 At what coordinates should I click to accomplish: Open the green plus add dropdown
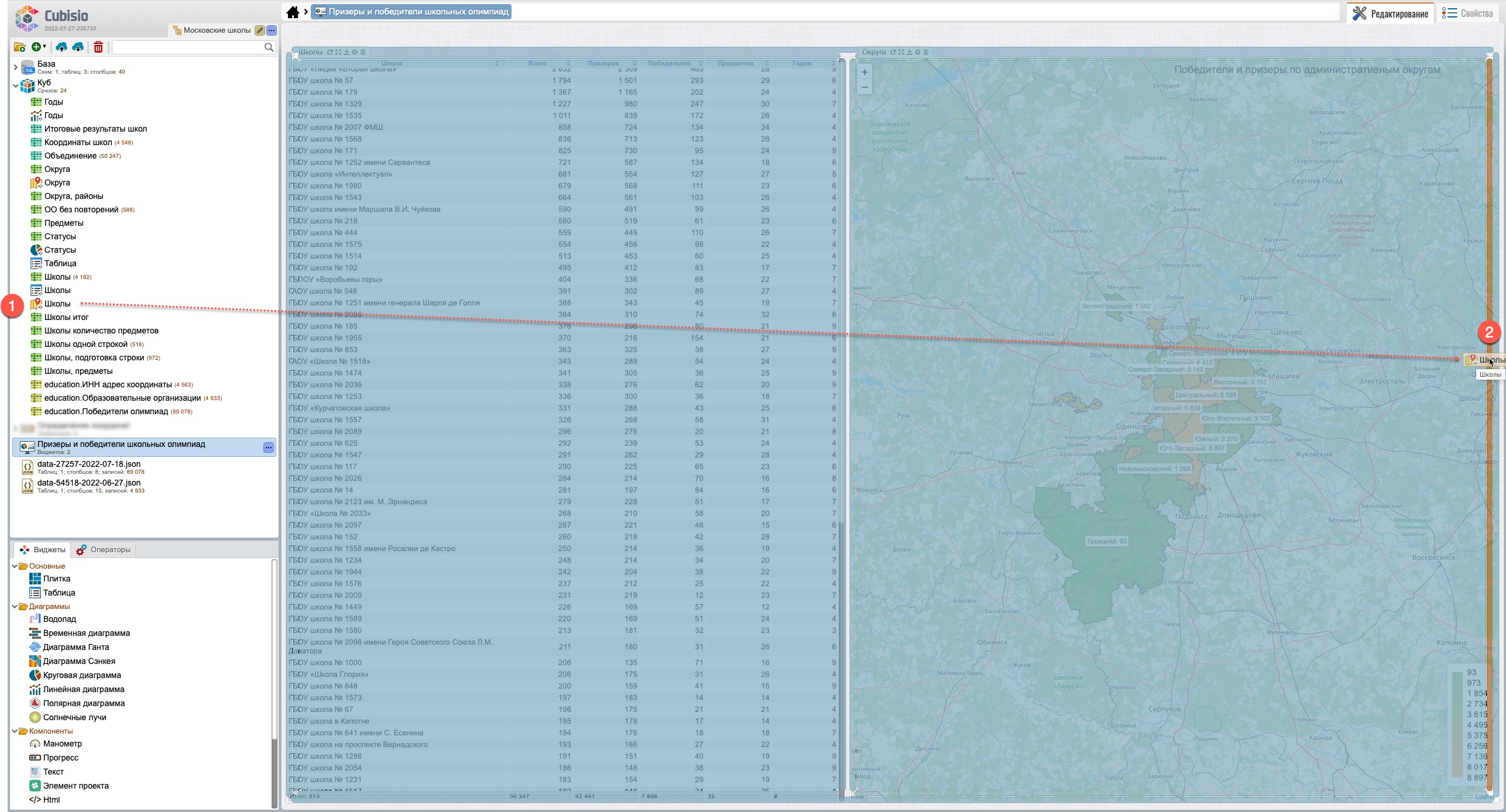39,47
